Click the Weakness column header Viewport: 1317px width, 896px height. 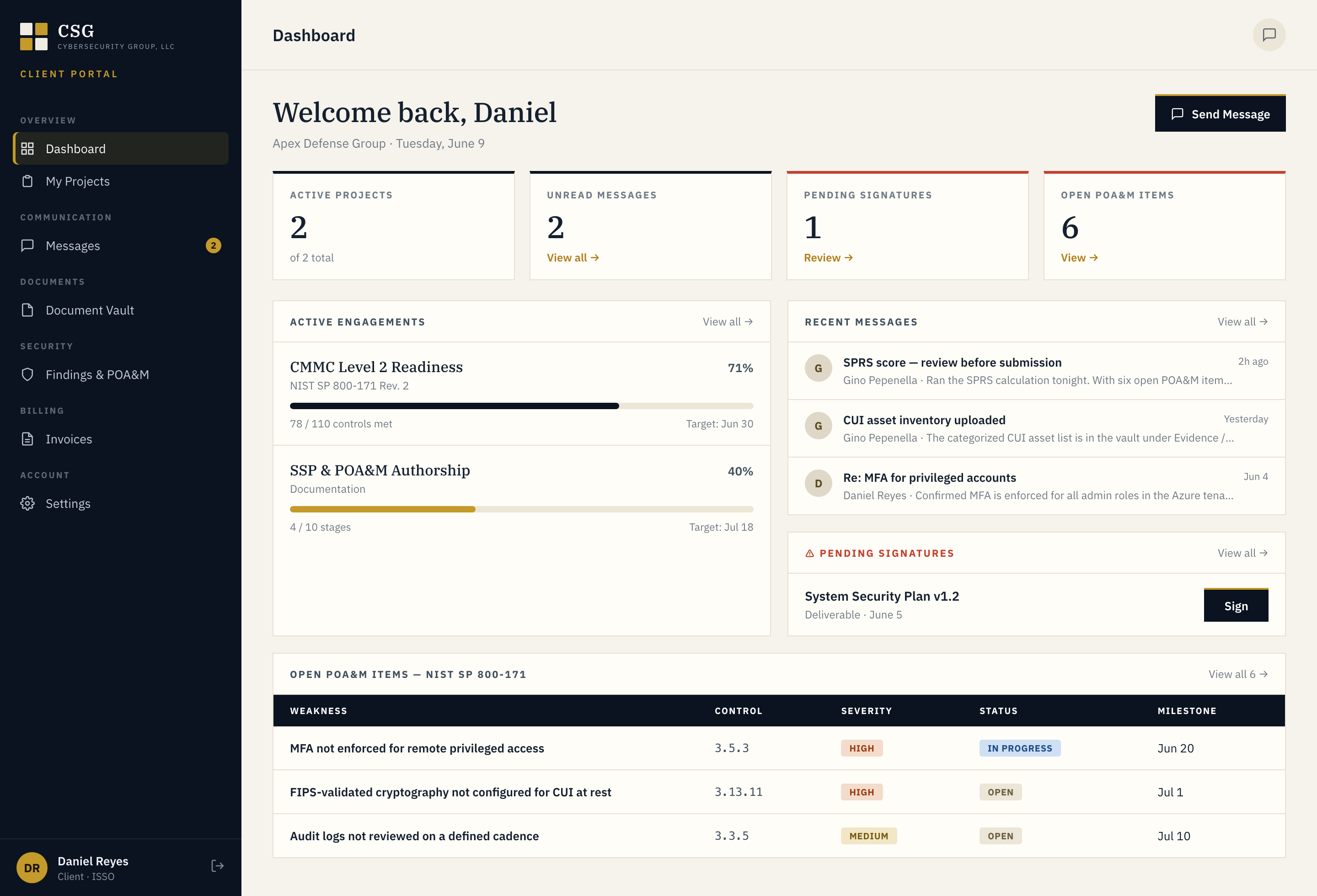point(318,711)
